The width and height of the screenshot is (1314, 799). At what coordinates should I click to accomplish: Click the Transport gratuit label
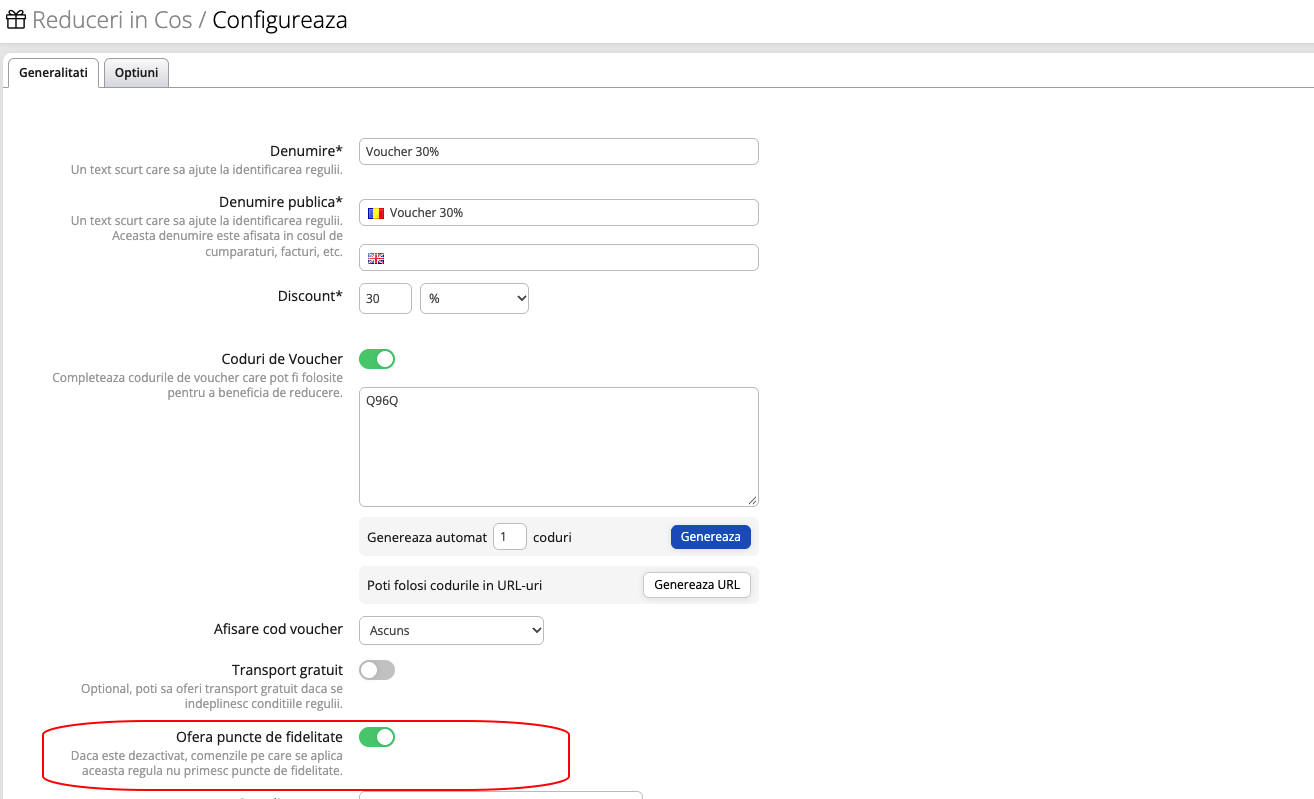click(x=287, y=670)
